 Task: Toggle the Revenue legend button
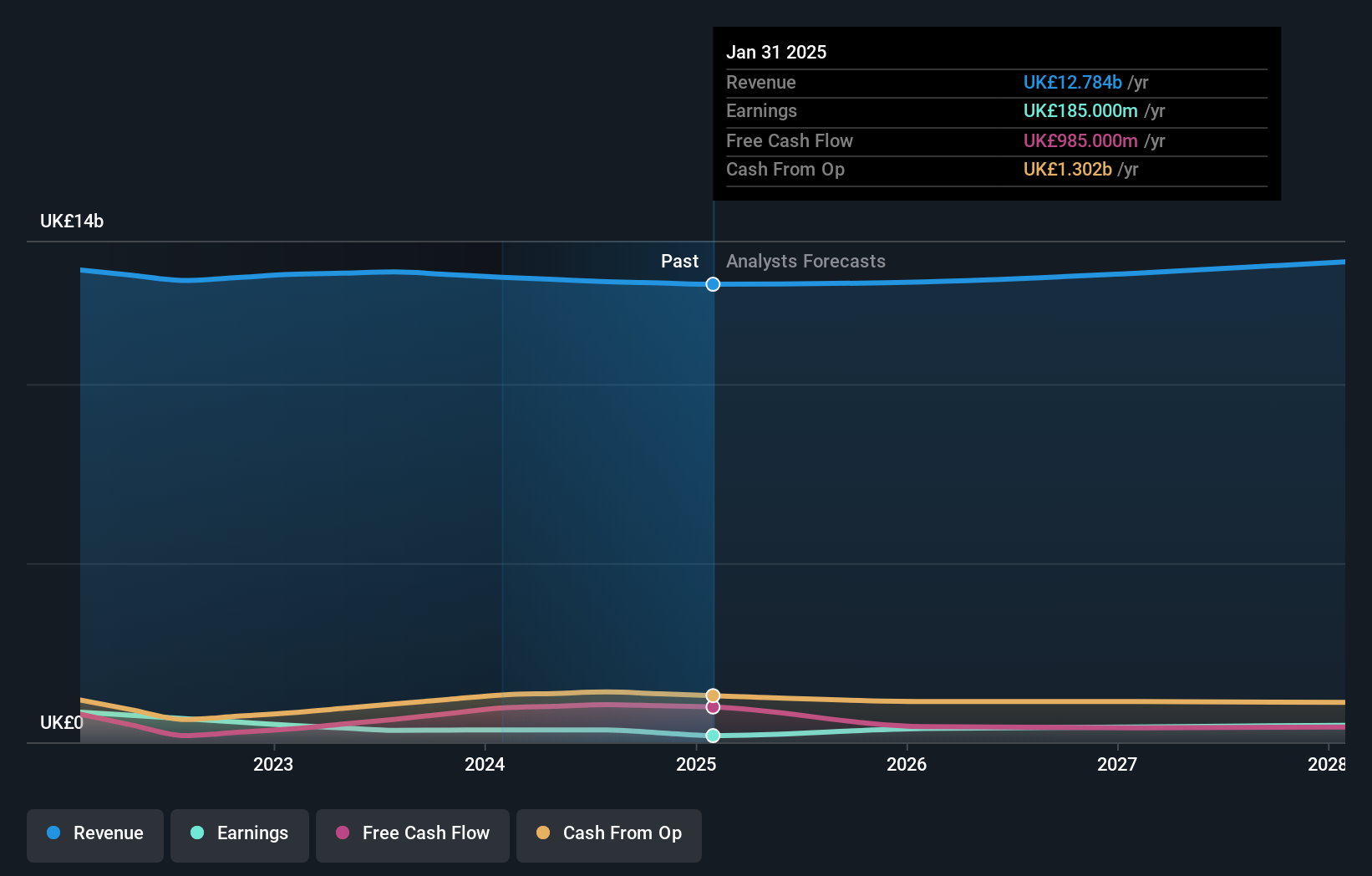point(95,835)
